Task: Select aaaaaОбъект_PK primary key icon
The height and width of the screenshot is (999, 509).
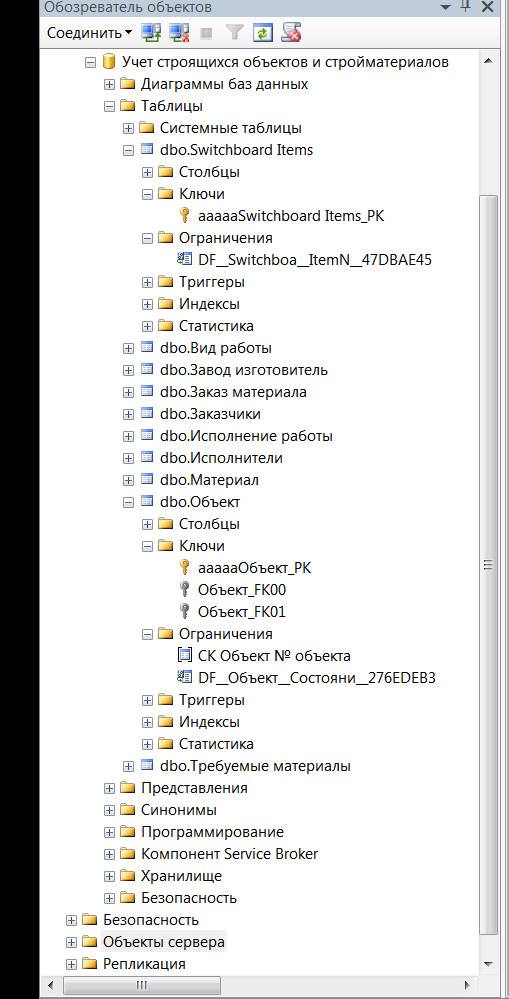Action: click(185, 567)
